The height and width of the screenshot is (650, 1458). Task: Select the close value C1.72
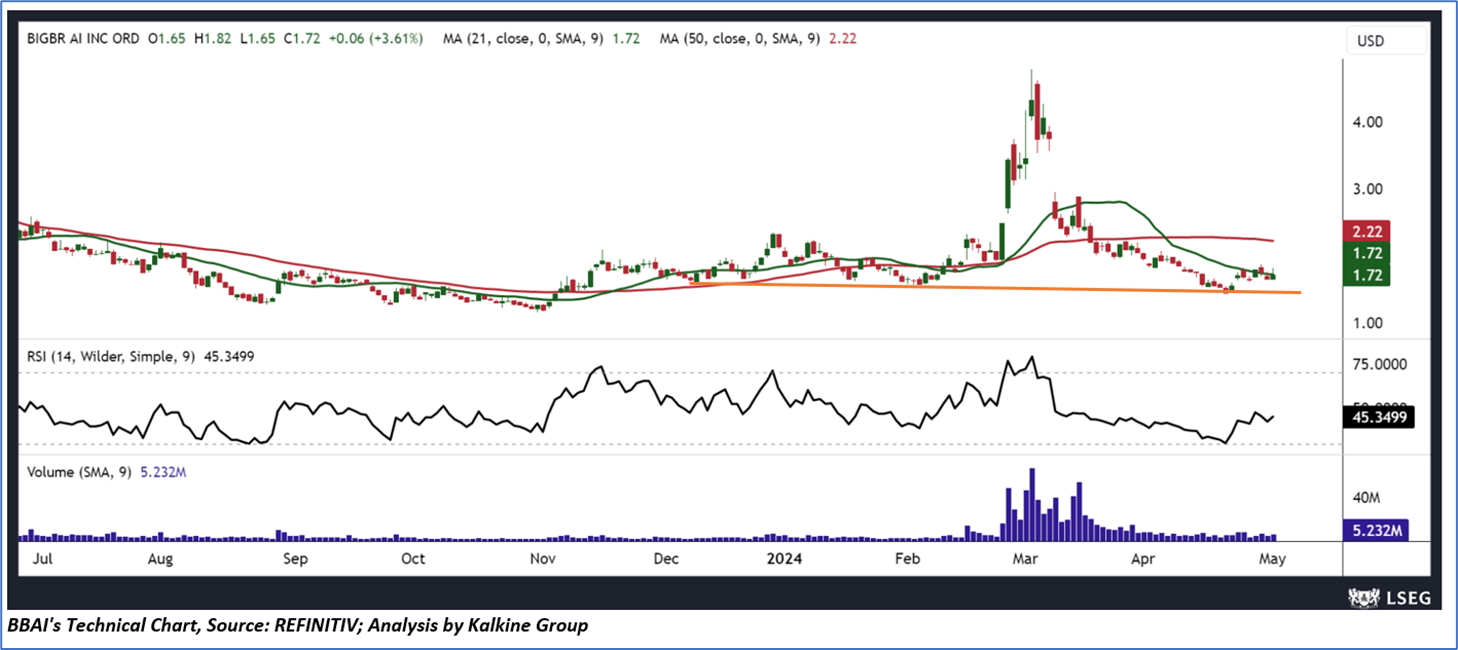click(x=300, y=39)
